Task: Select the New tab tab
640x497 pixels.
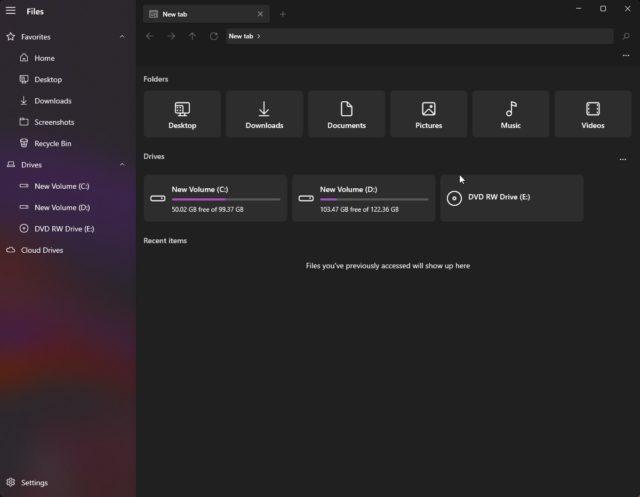Action: (206, 14)
